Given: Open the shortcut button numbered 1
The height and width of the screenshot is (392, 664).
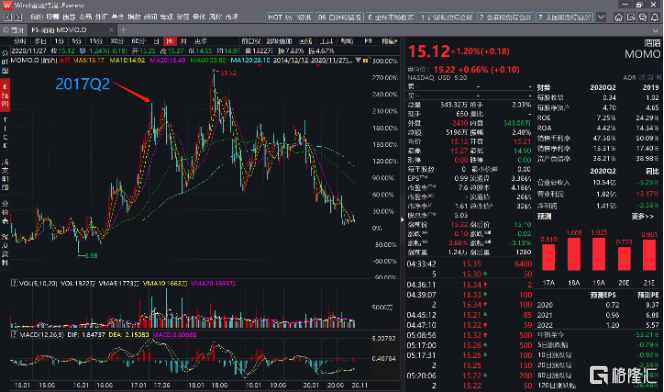Looking at the screenshot, I should pos(447,17).
